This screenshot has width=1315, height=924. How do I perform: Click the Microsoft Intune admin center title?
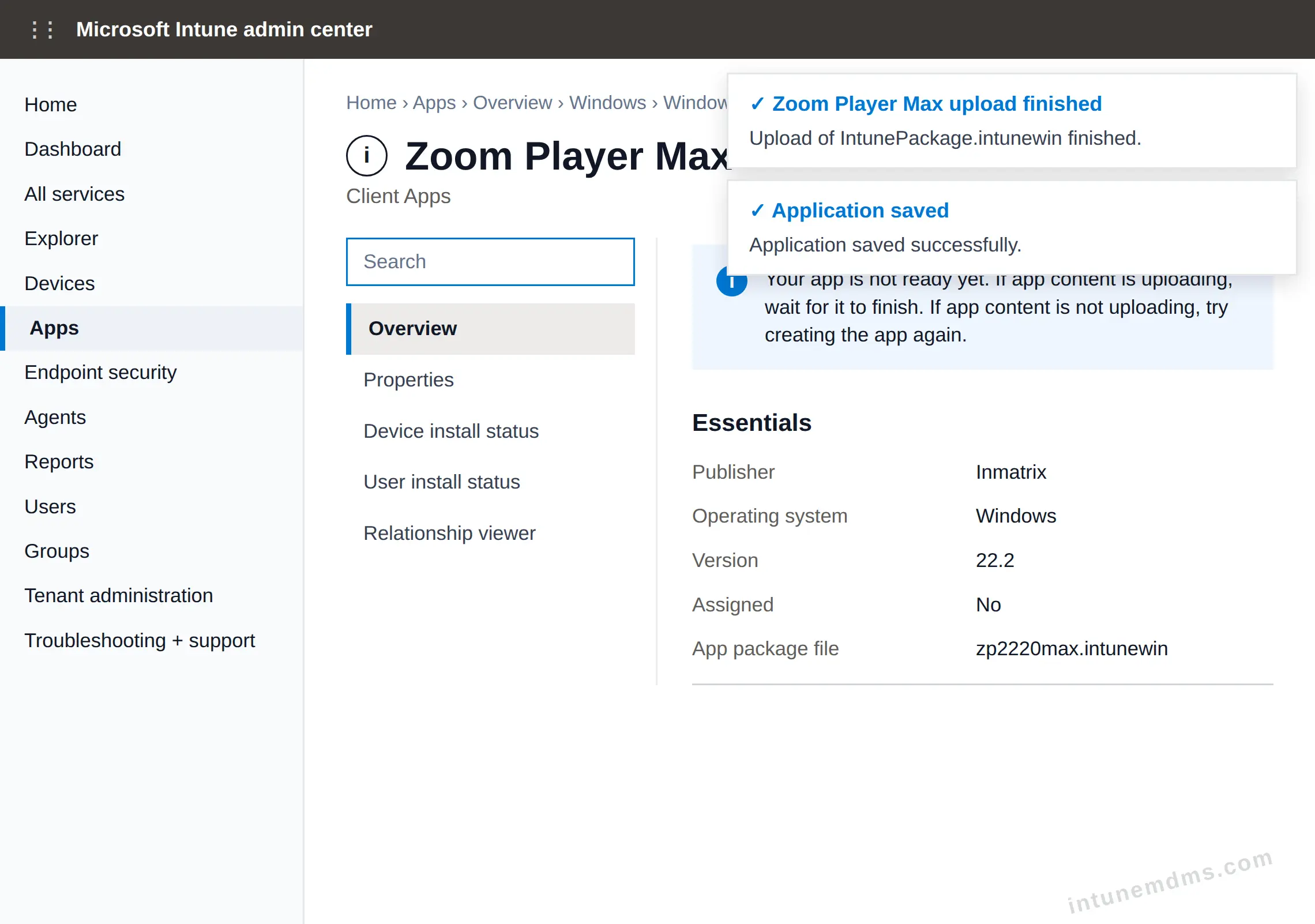pos(224,29)
